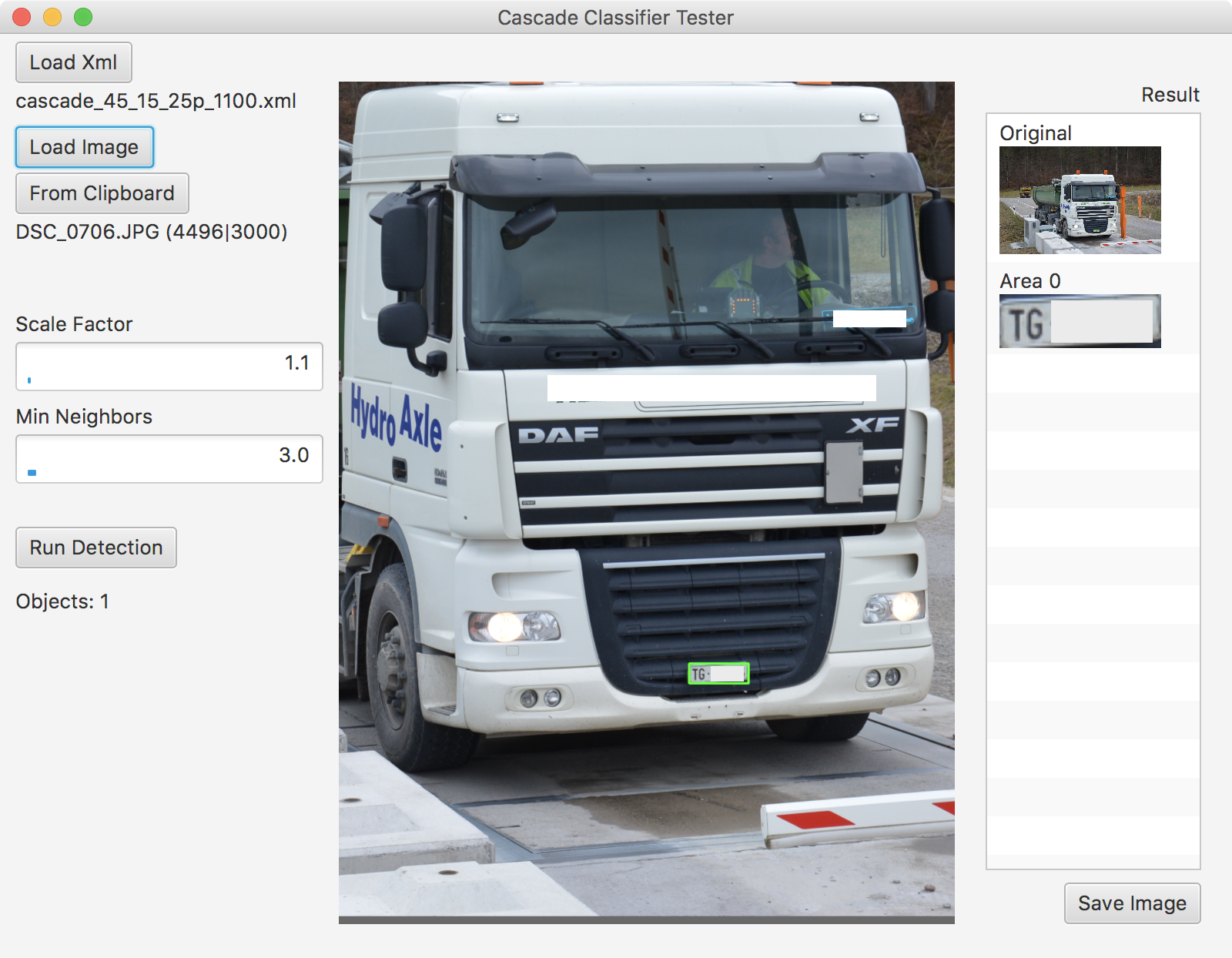Click the Area 0 label text
This screenshot has width=1232, height=958.
click(x=1030, y=281)
